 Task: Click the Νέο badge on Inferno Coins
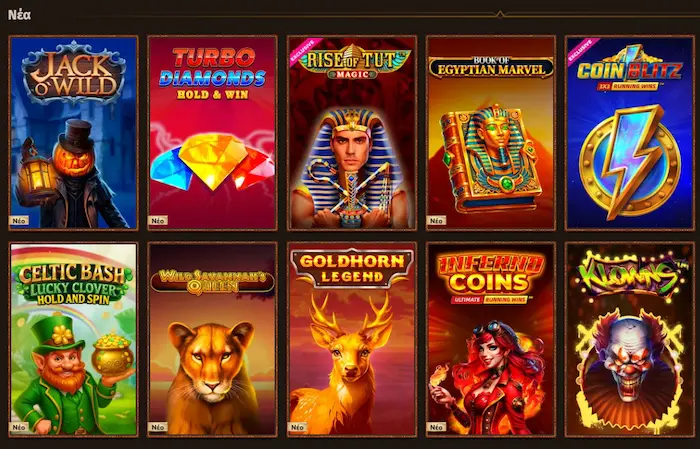[x=437, y=427]
